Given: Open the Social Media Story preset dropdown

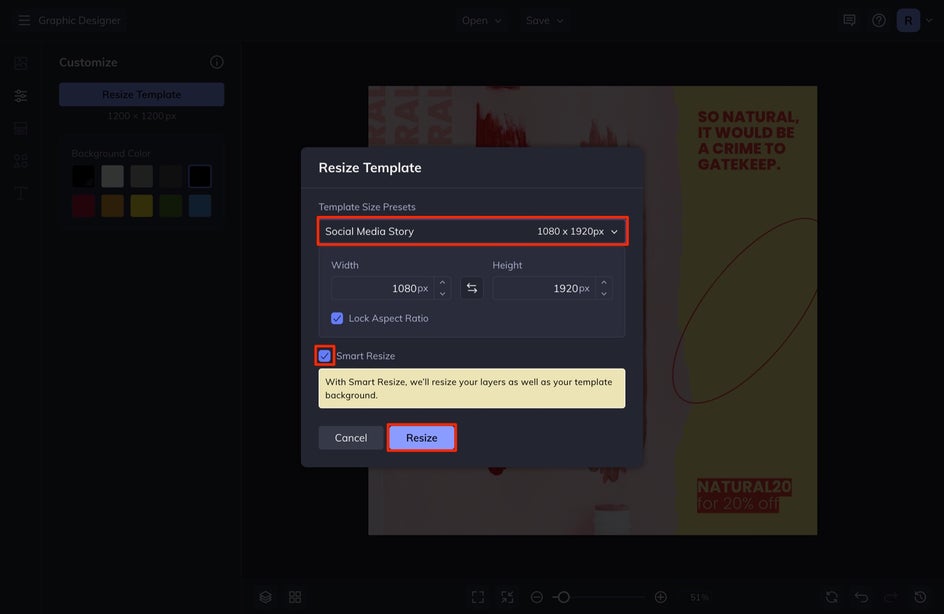Looking at the screenshot, I should coord(473,231).
